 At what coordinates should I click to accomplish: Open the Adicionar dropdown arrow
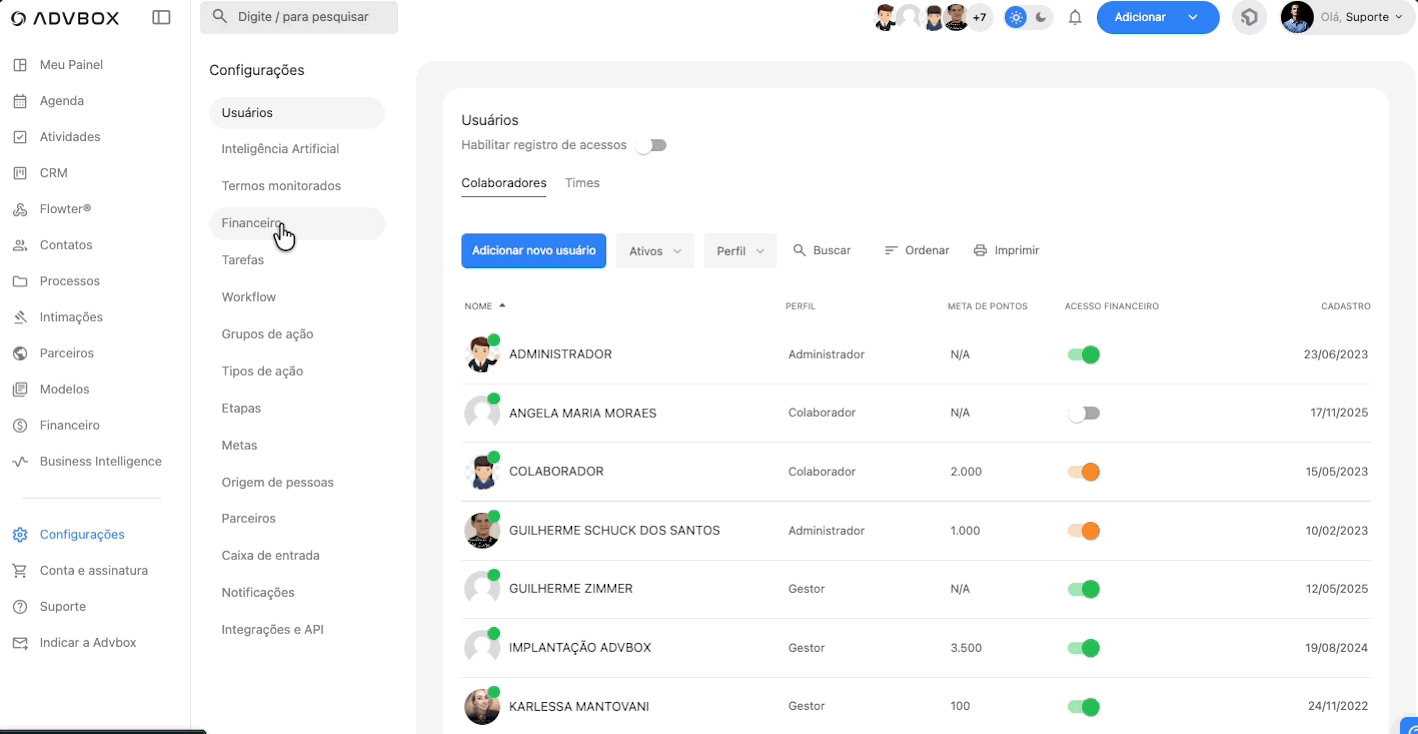pos(1193,17)
